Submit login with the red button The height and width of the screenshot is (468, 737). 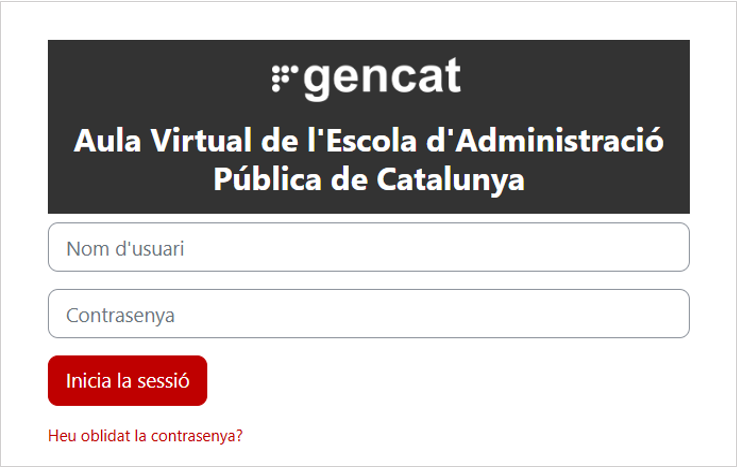click(x=127, y=381)
